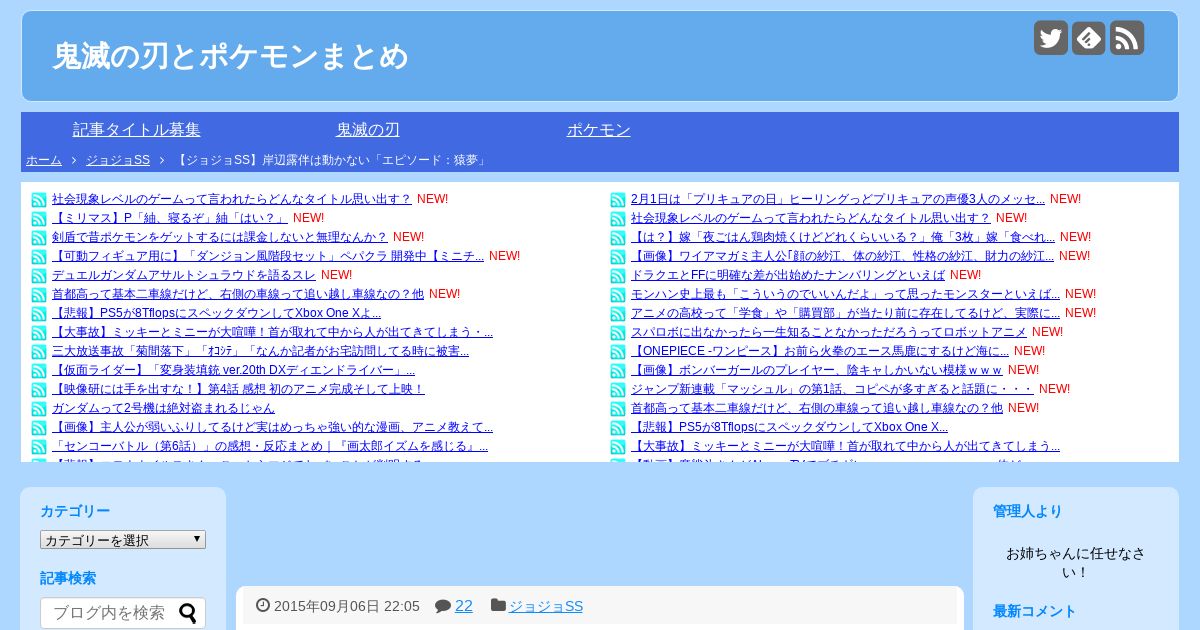Click the カテゴリー sidebar heading
Viewport: 1200px width, 630px height.
pos(75,511)
